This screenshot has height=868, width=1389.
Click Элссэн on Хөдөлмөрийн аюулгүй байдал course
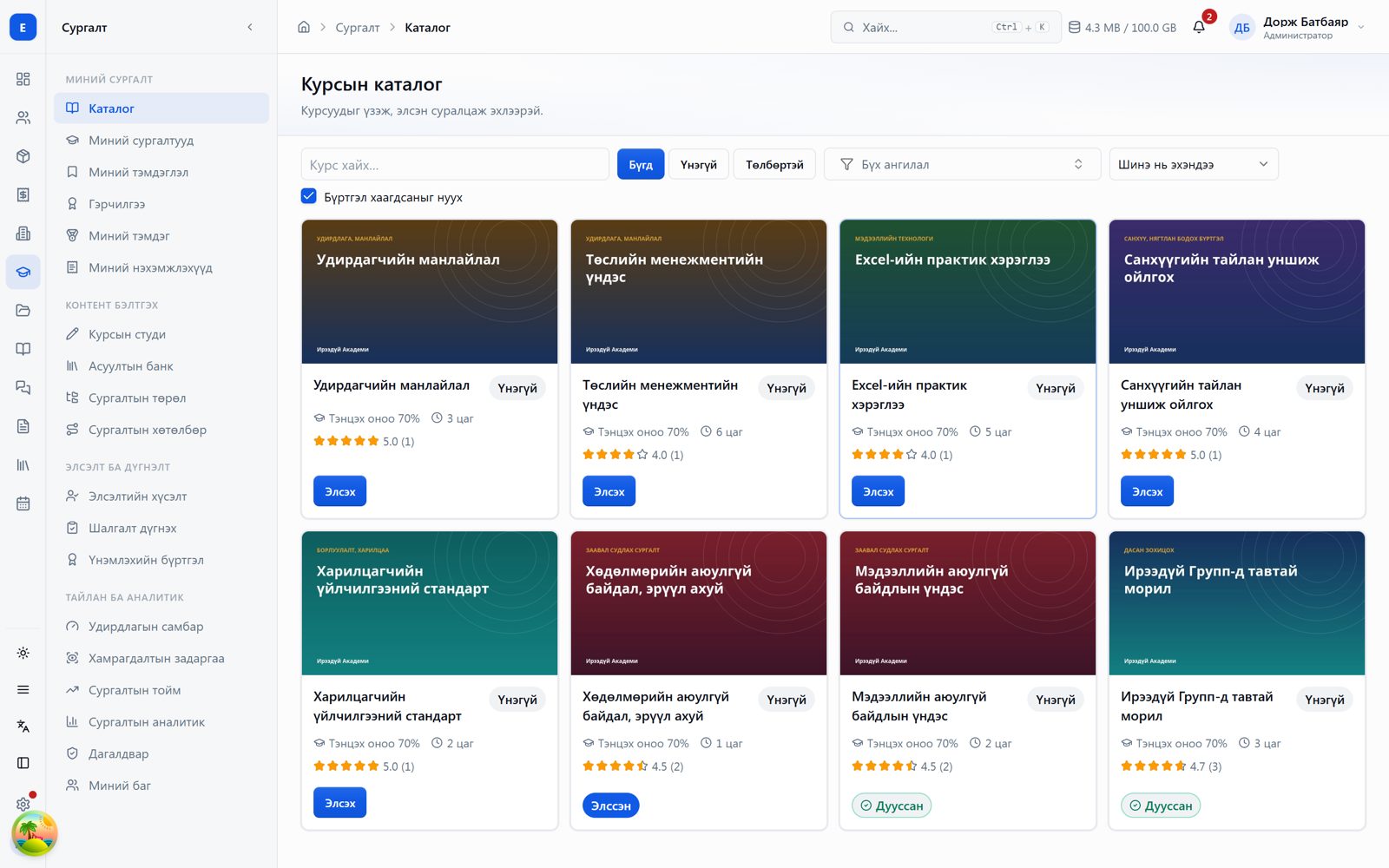pos(611,806)
